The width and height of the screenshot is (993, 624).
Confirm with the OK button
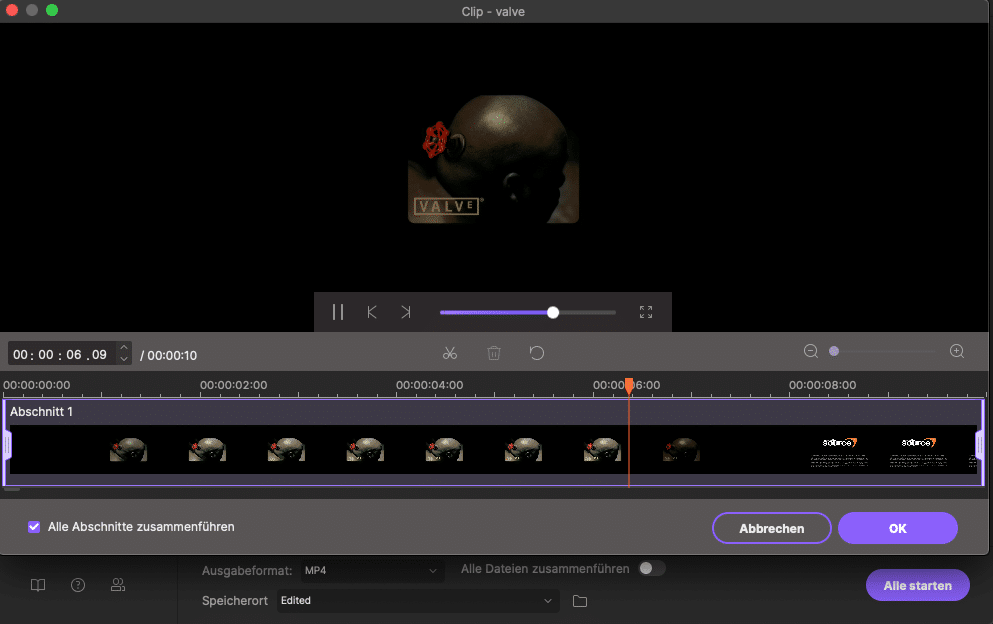897,528
